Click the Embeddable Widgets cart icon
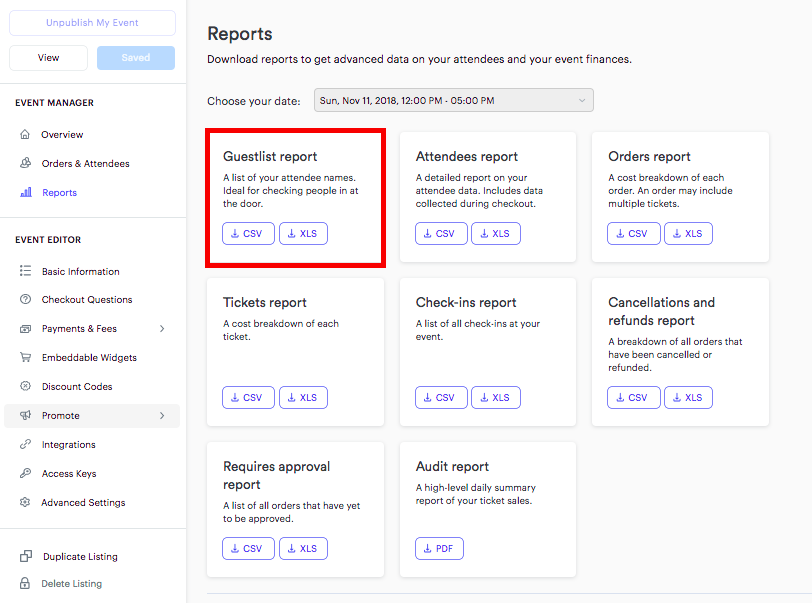The image size is (812, 603). (25, 357)
